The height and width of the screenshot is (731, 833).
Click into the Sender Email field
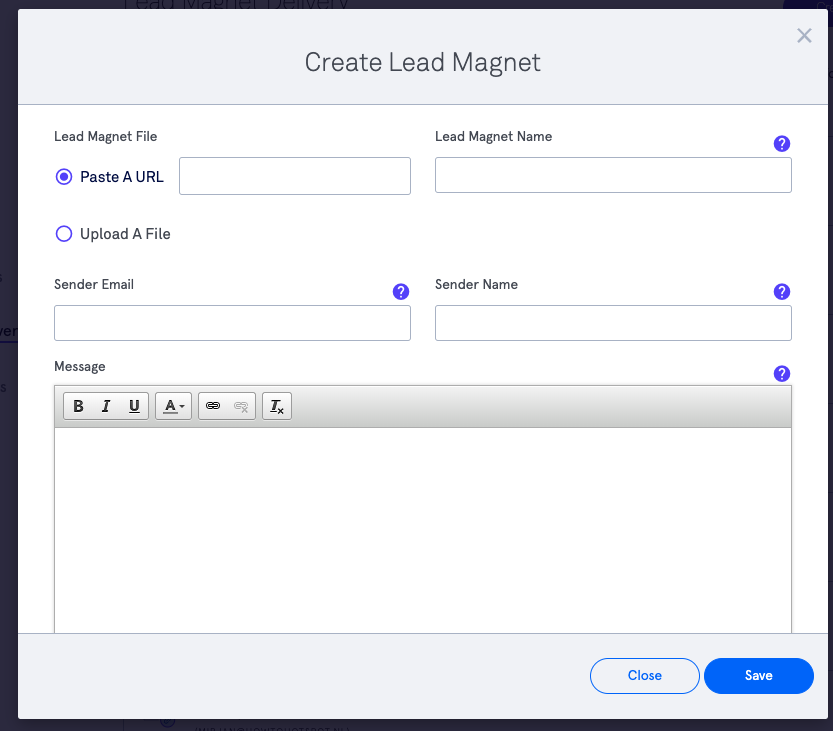[232, 323]
